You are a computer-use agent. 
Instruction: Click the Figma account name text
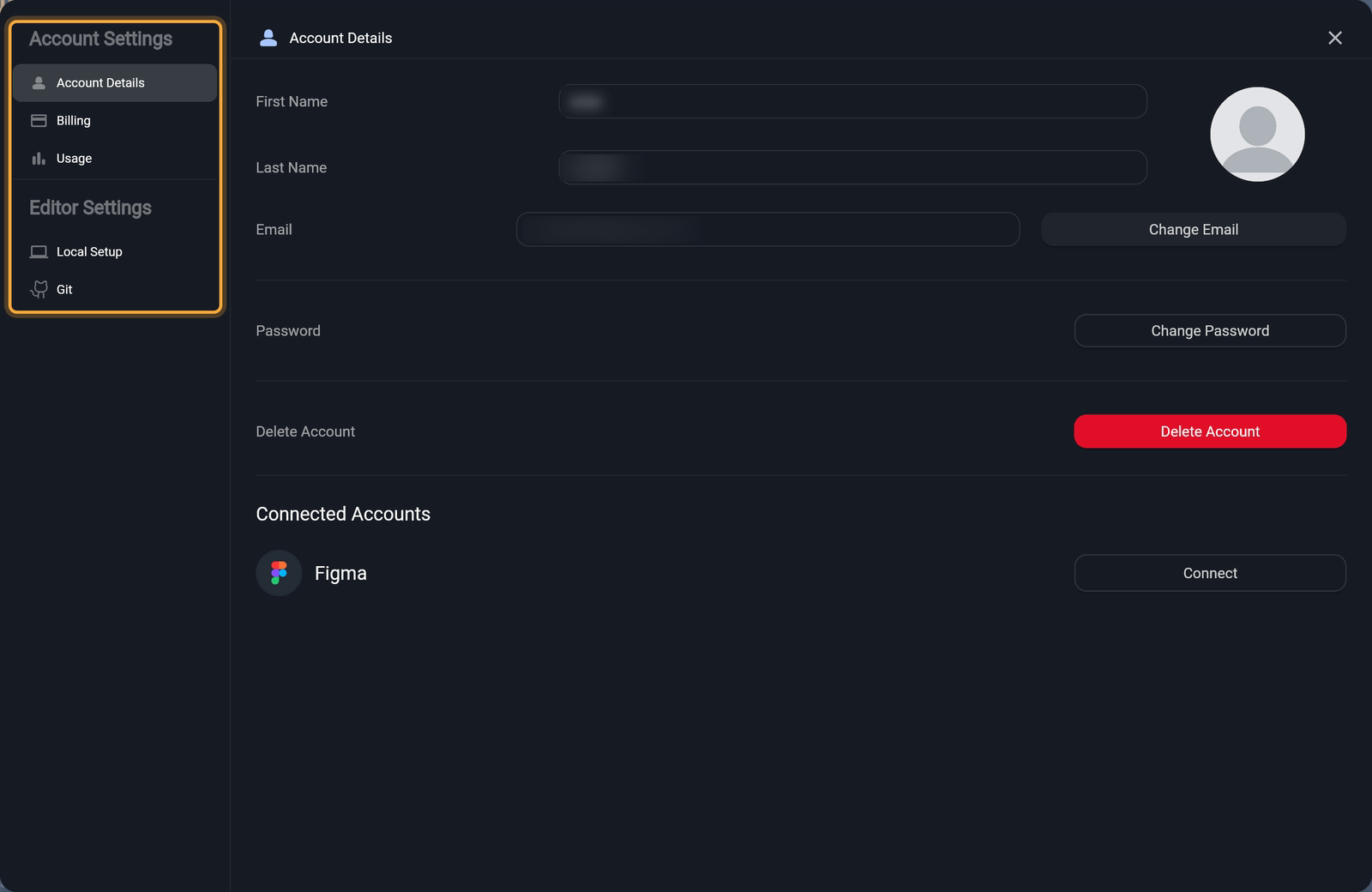pyautogui.click(x=340, y=573)
